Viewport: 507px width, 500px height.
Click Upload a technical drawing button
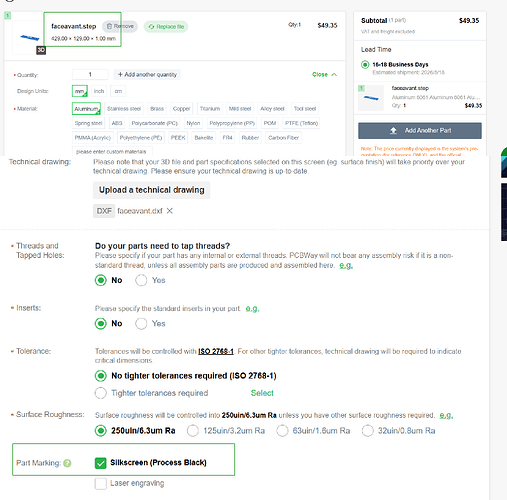click(152, 190)
